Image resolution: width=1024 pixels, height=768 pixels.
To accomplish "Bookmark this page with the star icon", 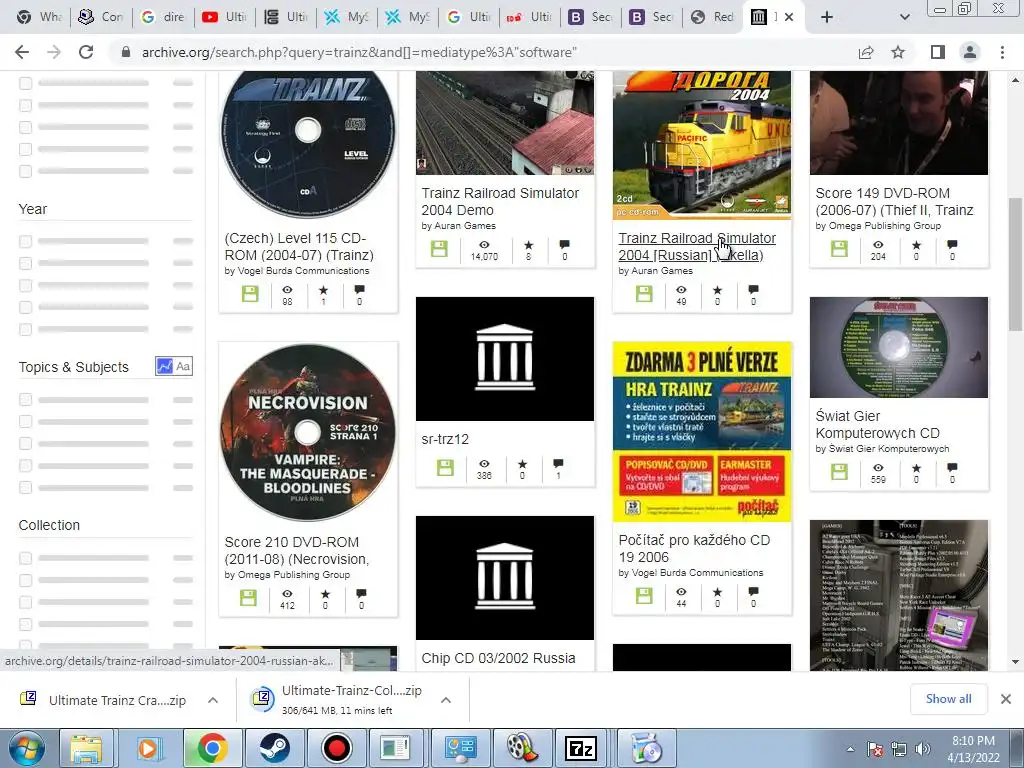I will pos(898,52).
